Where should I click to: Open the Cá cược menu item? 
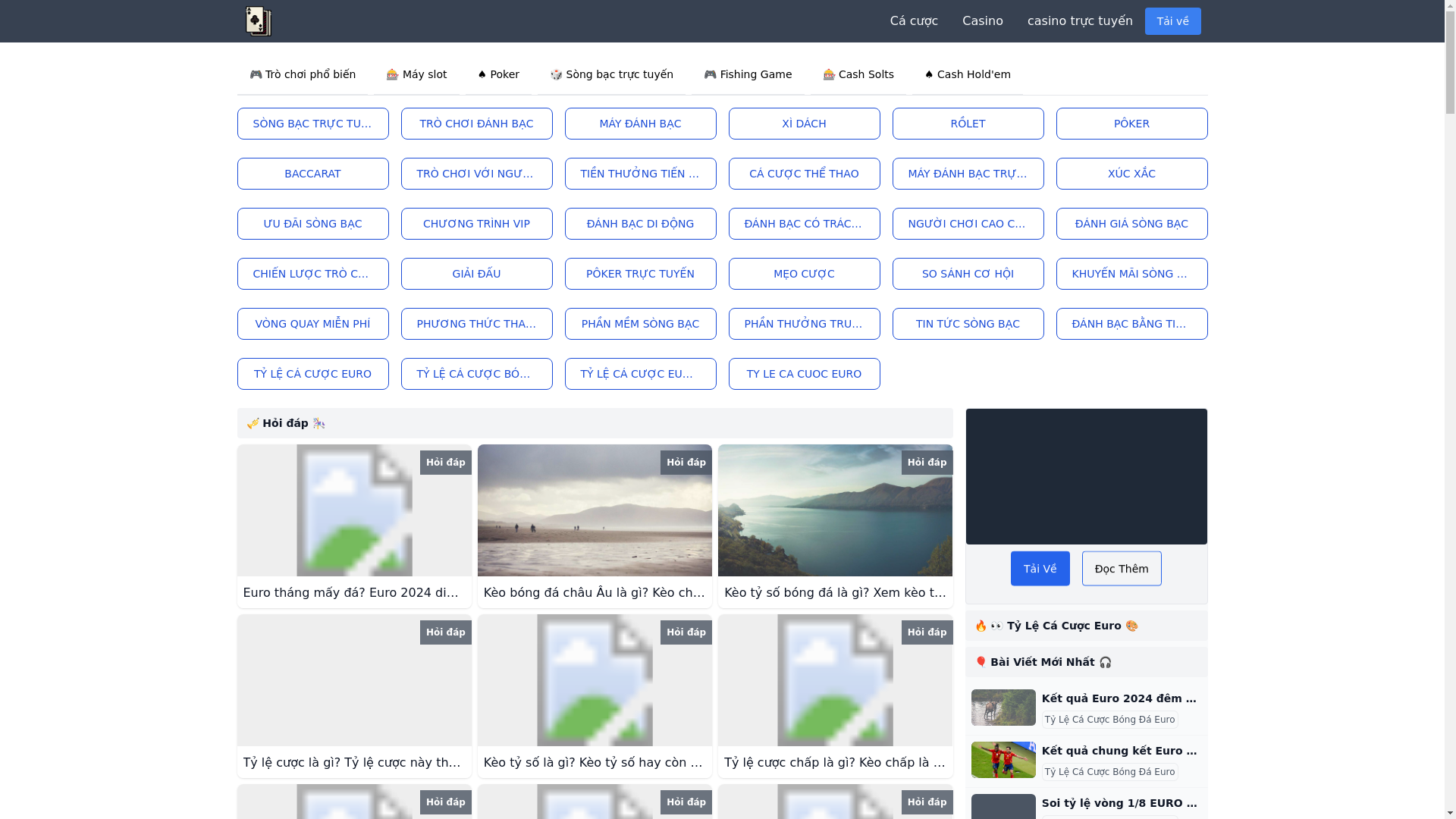click(x=914, y=21)
